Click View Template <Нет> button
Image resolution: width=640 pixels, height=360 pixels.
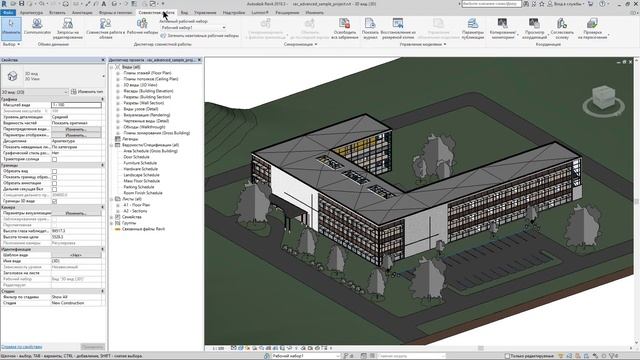pos(76,255)
